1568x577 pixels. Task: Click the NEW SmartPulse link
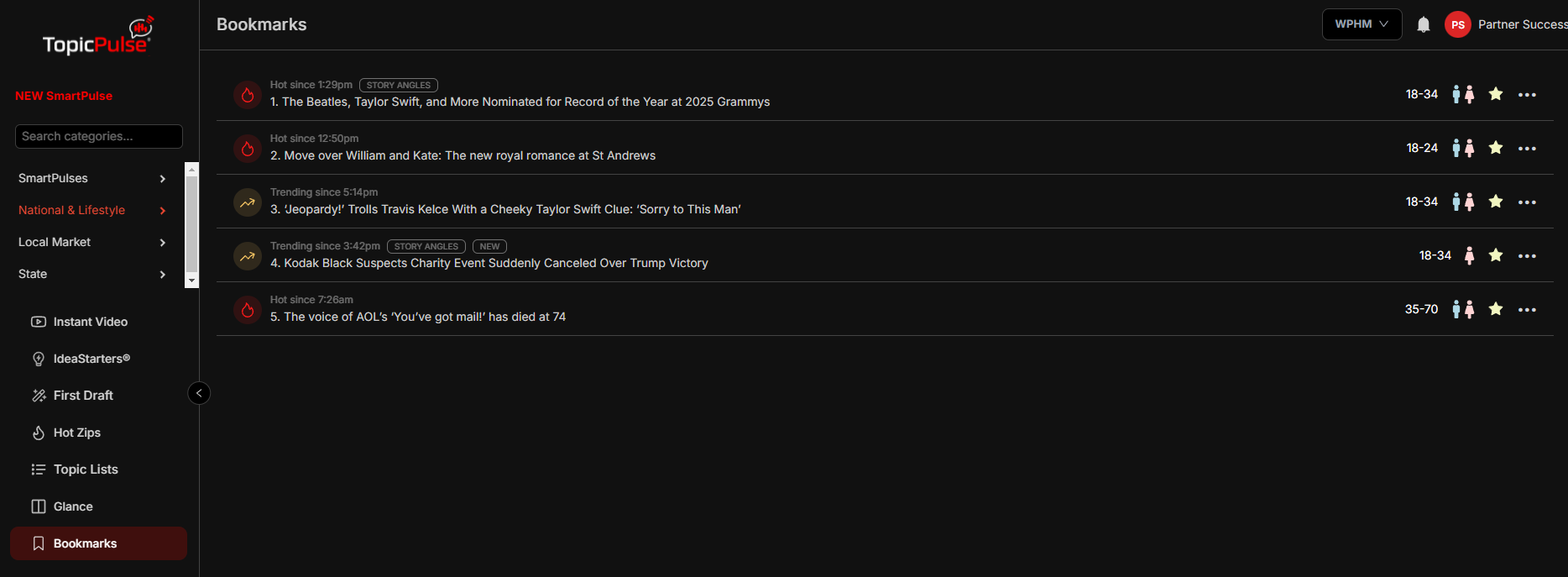(x=64, y=96)
